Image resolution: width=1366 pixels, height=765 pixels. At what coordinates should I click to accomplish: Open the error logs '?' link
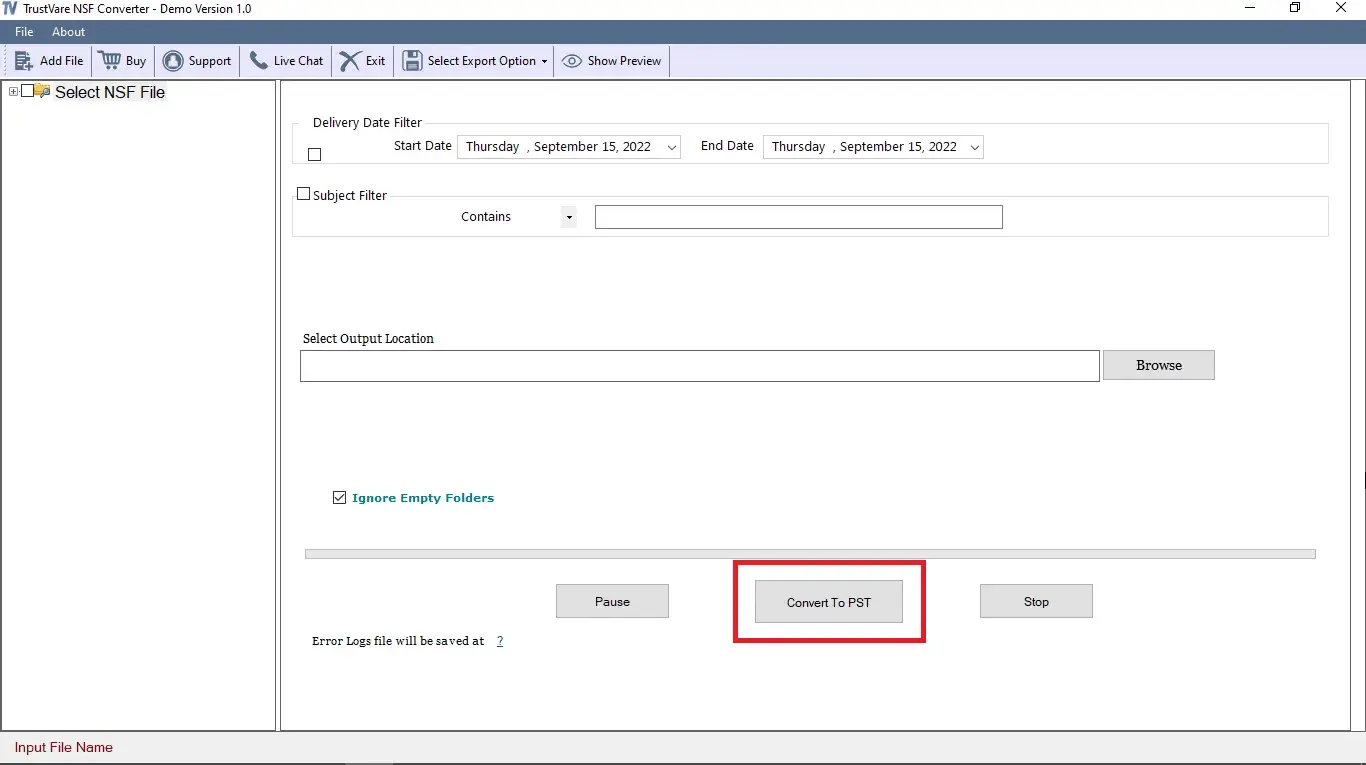[500, 641]
